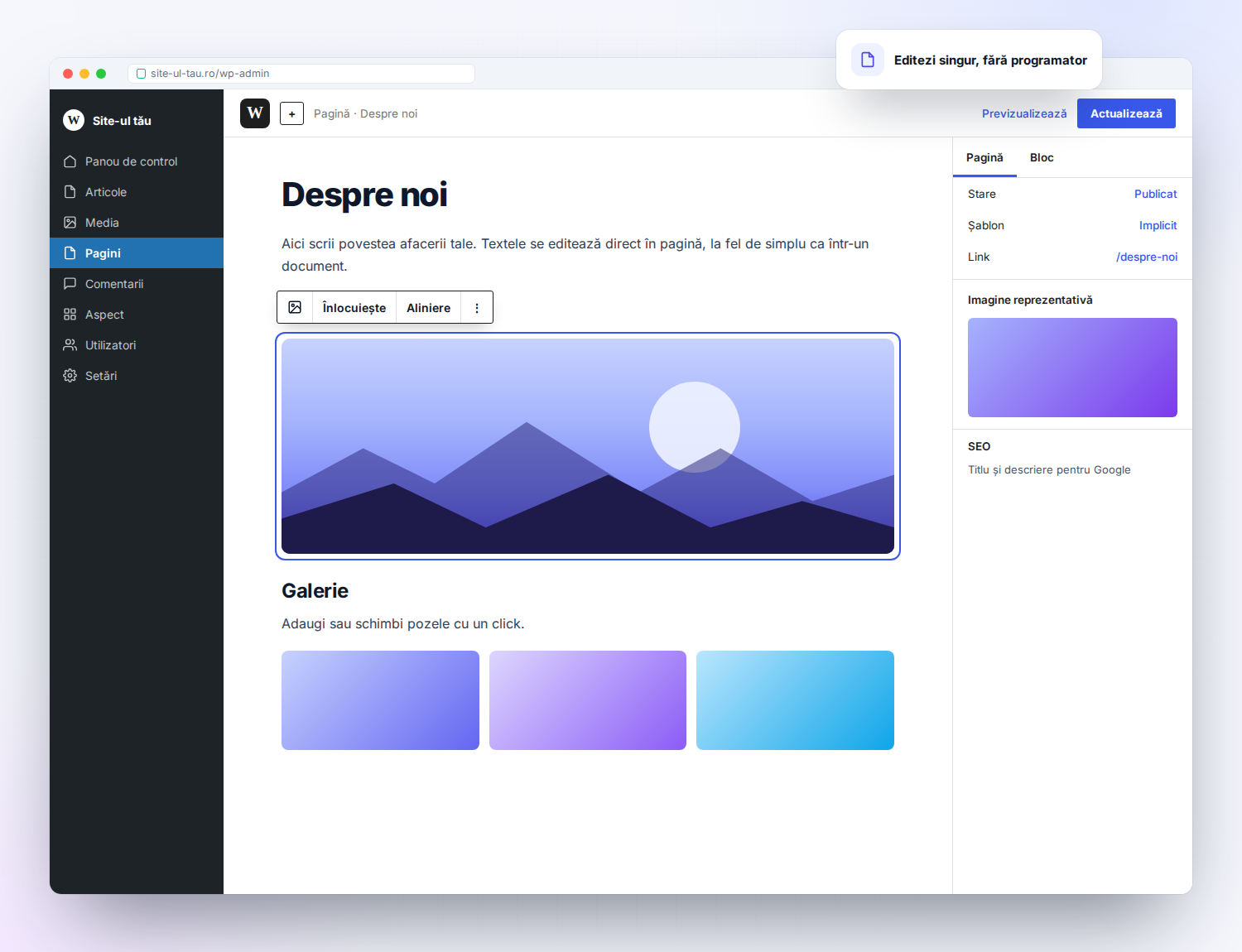
Task: Open the block options three-dot menu
Action: tap(477, 307)
